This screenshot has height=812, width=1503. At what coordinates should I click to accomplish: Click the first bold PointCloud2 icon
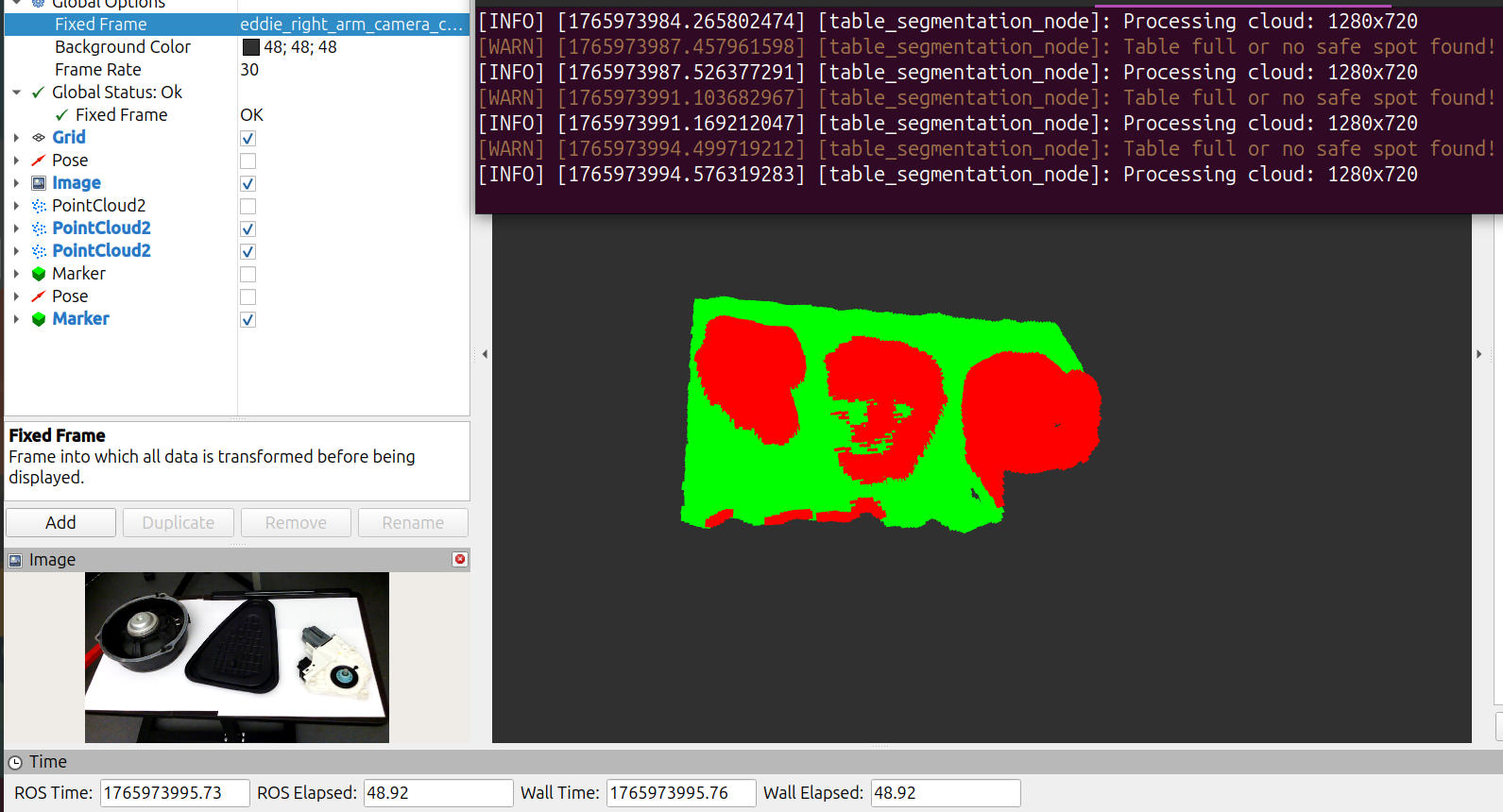click(39, 228)
